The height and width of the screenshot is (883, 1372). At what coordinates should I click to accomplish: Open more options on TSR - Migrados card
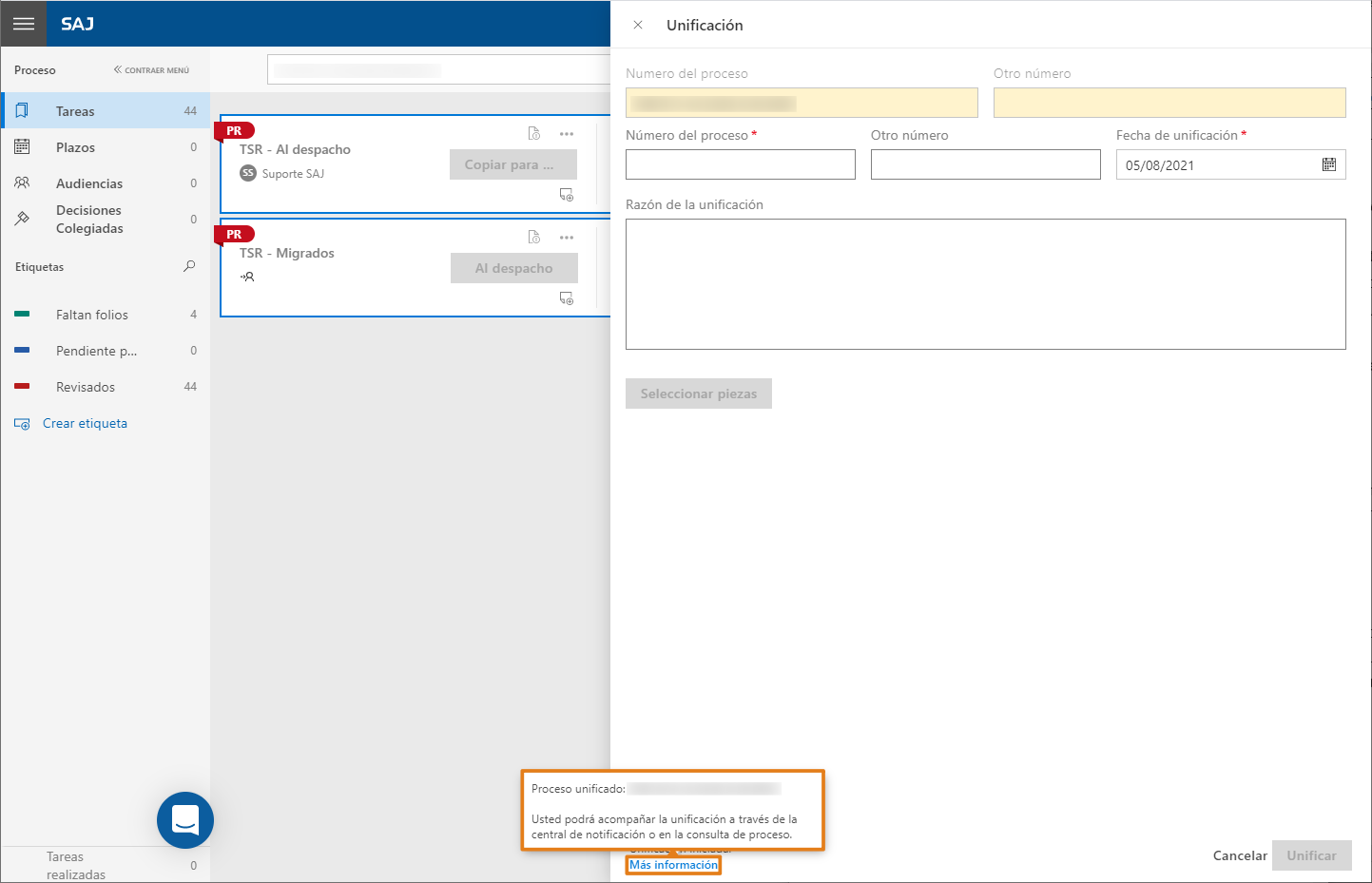(567, 238)
